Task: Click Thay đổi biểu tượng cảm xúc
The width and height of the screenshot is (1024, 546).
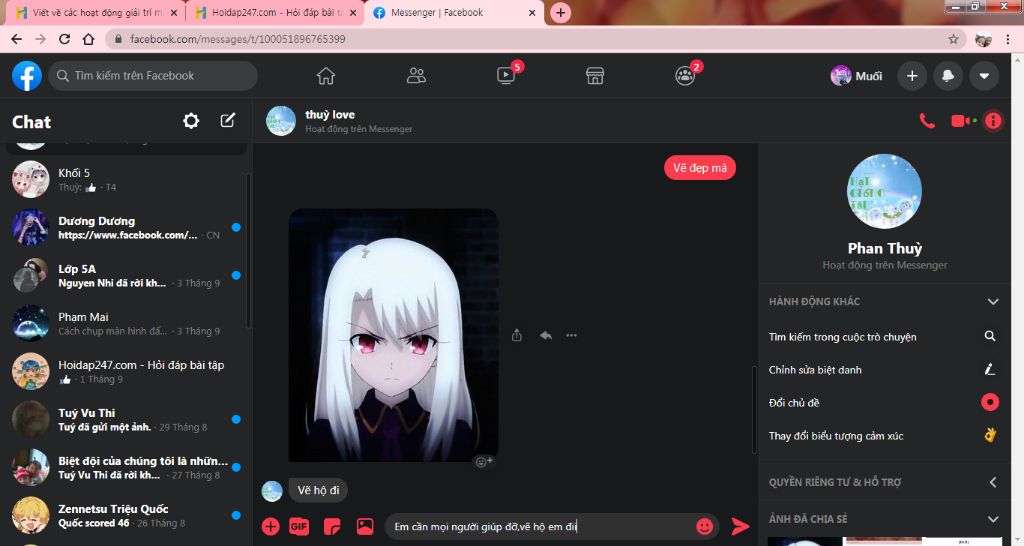Action: pos(884,436)
